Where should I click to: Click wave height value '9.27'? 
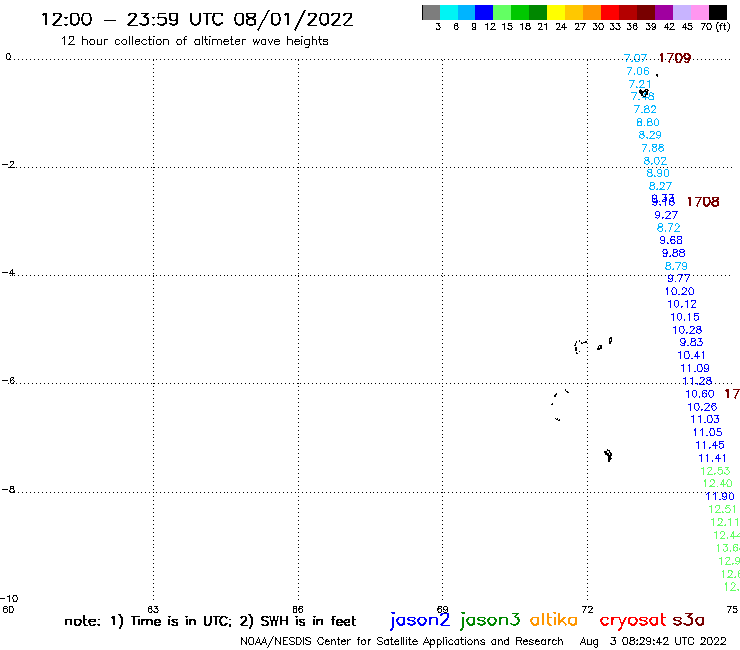[666, 215]
